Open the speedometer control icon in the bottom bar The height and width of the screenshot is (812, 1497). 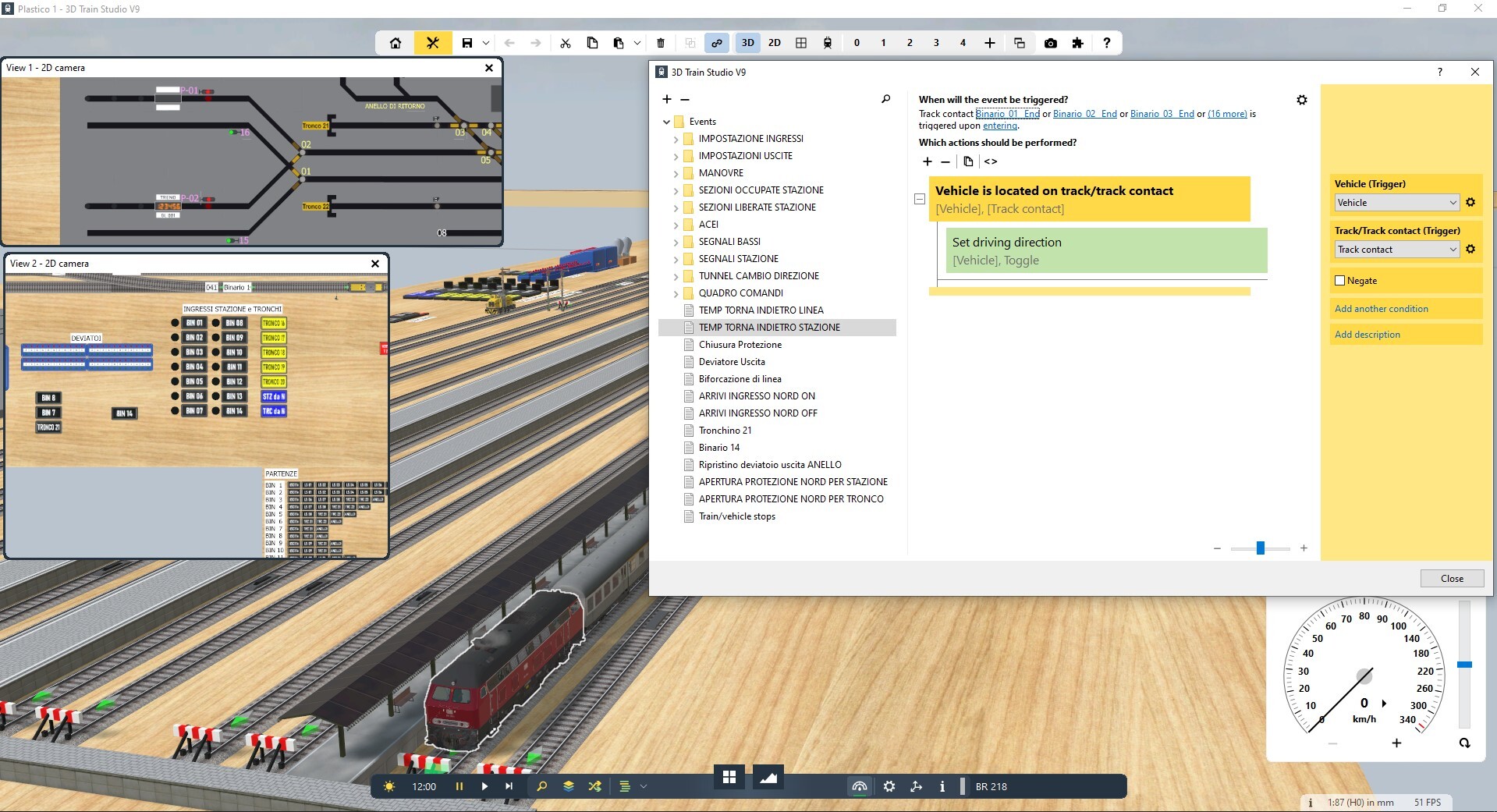coord(859,786)
